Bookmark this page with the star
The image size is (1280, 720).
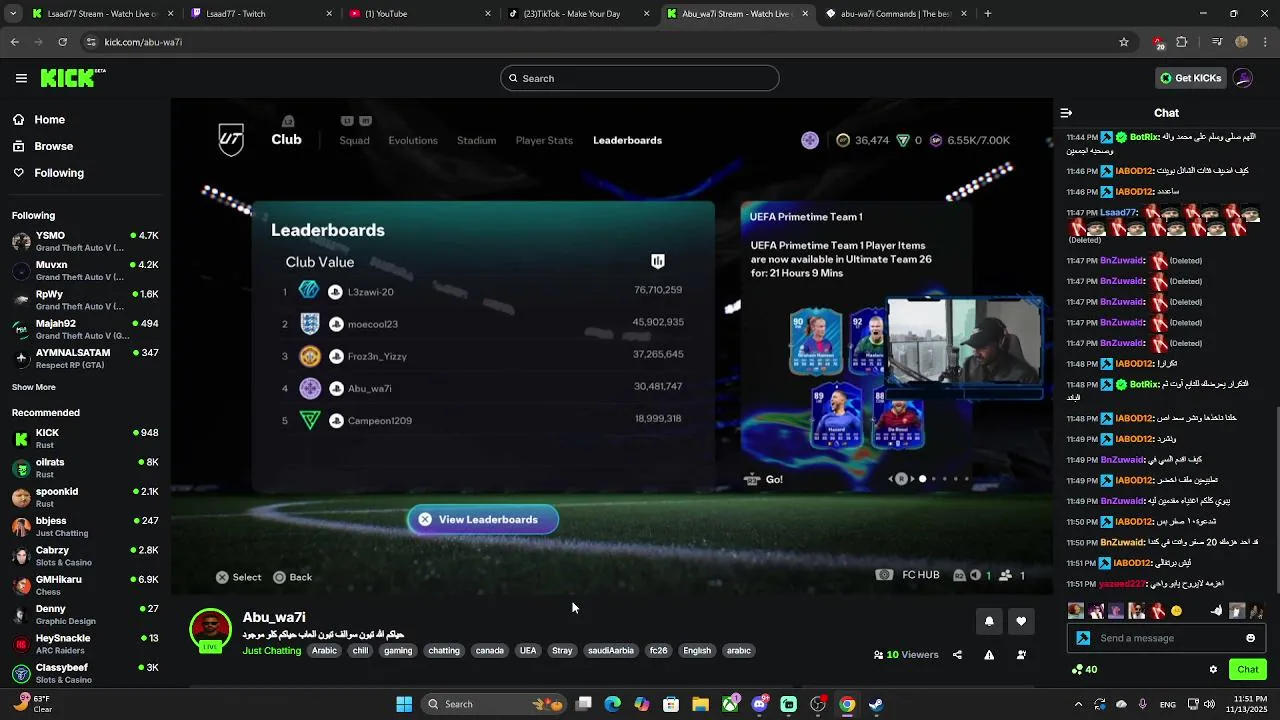pos(1124,42)
